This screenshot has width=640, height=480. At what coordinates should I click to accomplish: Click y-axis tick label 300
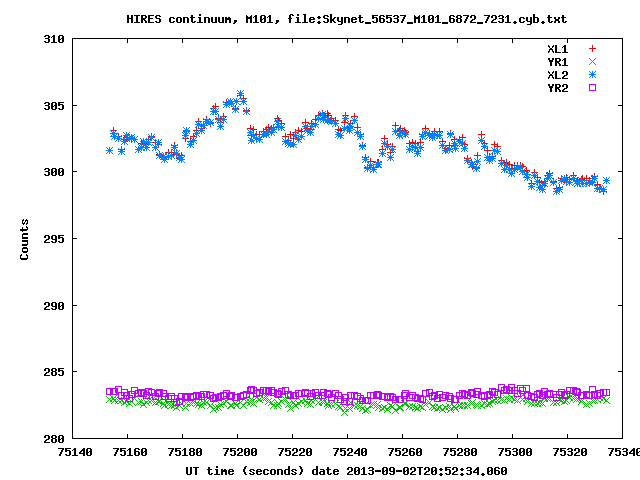pyautogui.click(x=54, y=172)
